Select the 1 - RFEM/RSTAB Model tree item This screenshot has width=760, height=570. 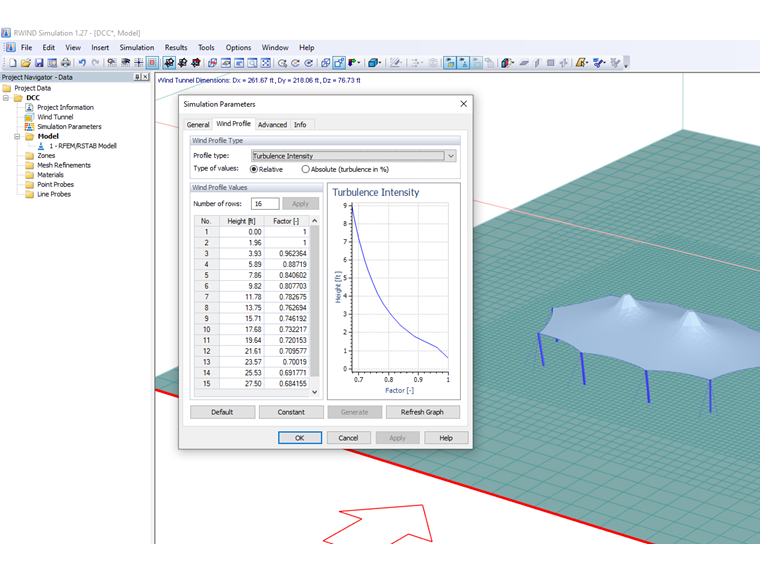pyautogui.click(x=83, y=146)
